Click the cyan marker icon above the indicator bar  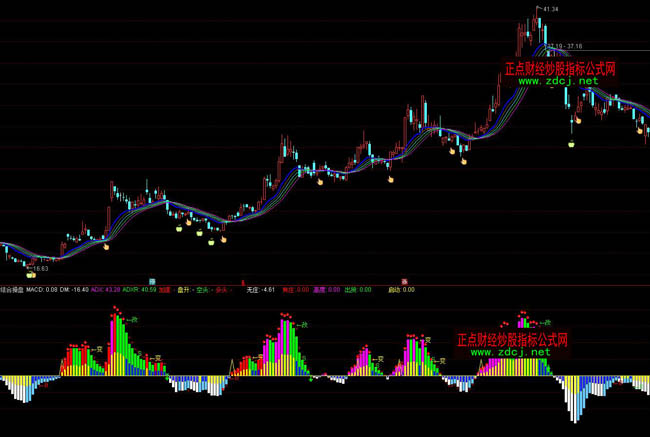153,282
